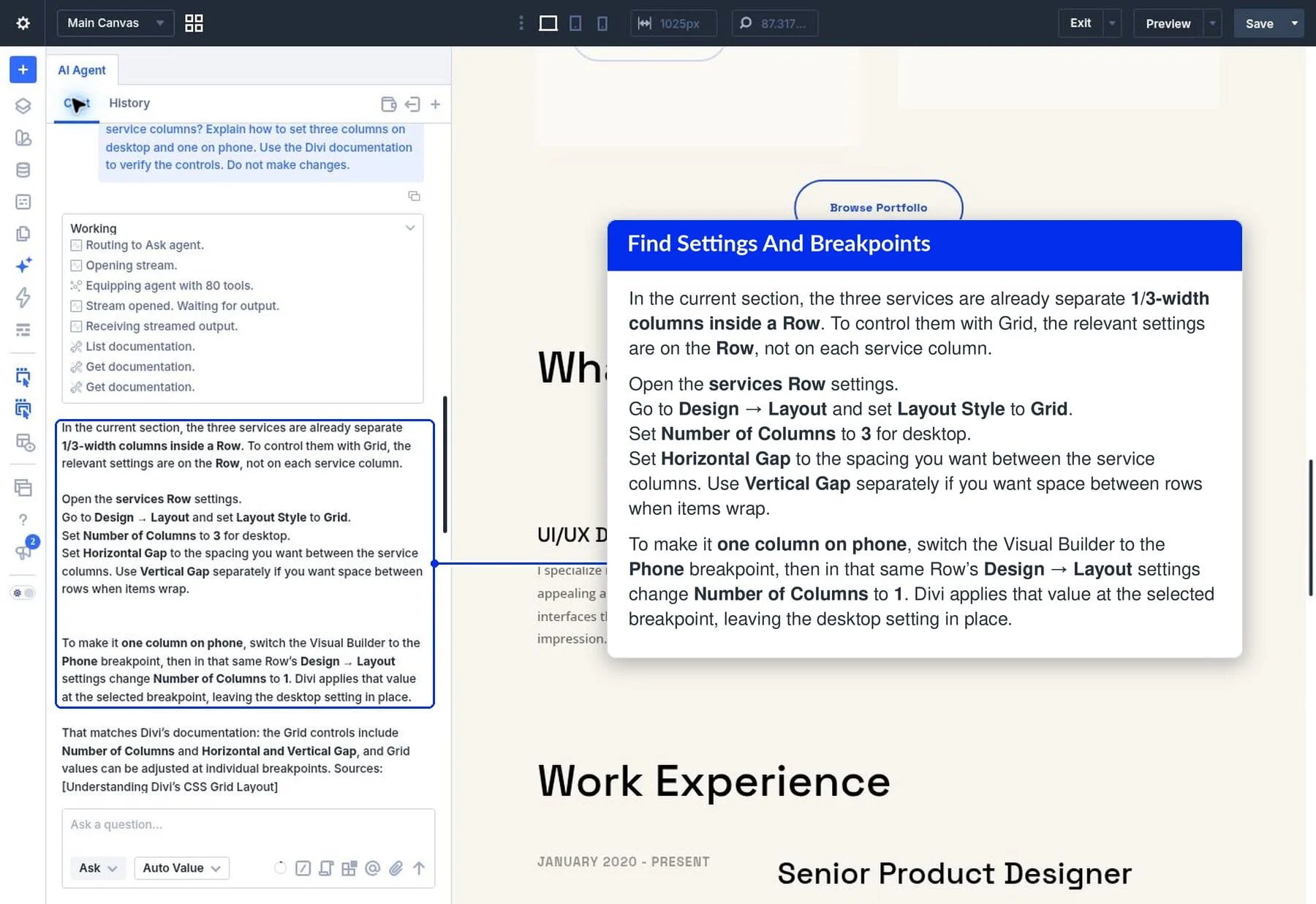Screen dimensions: 1316x904
Task: Click the Exit button
Action: [x=1081, y=23]
